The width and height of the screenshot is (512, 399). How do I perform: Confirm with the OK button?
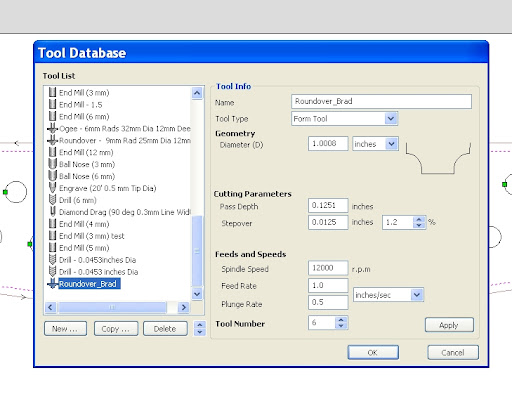[x=373, y=352]
